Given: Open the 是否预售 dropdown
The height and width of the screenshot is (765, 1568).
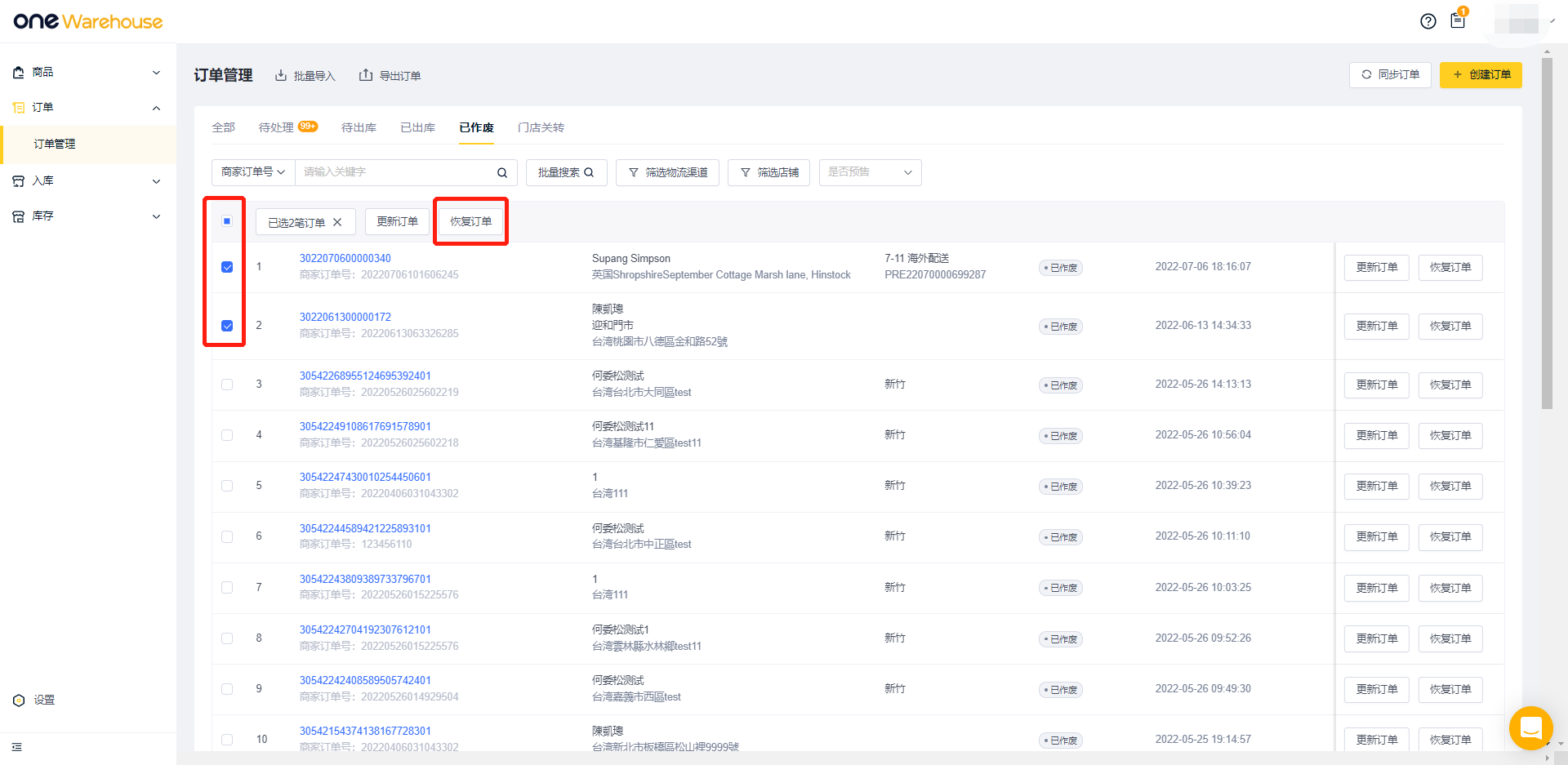Looking at the screenshot, I should pyautogui.click(x=870, y=172).
